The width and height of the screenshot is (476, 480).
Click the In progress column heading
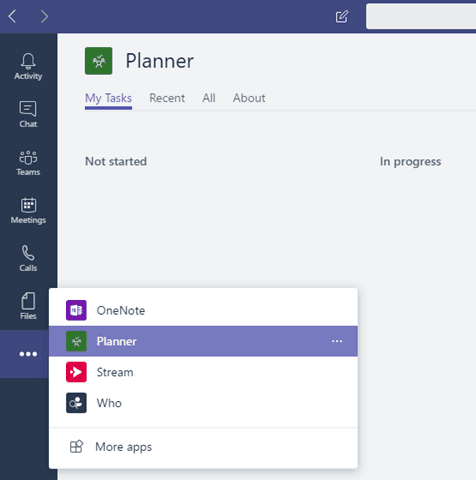point(411,162)
